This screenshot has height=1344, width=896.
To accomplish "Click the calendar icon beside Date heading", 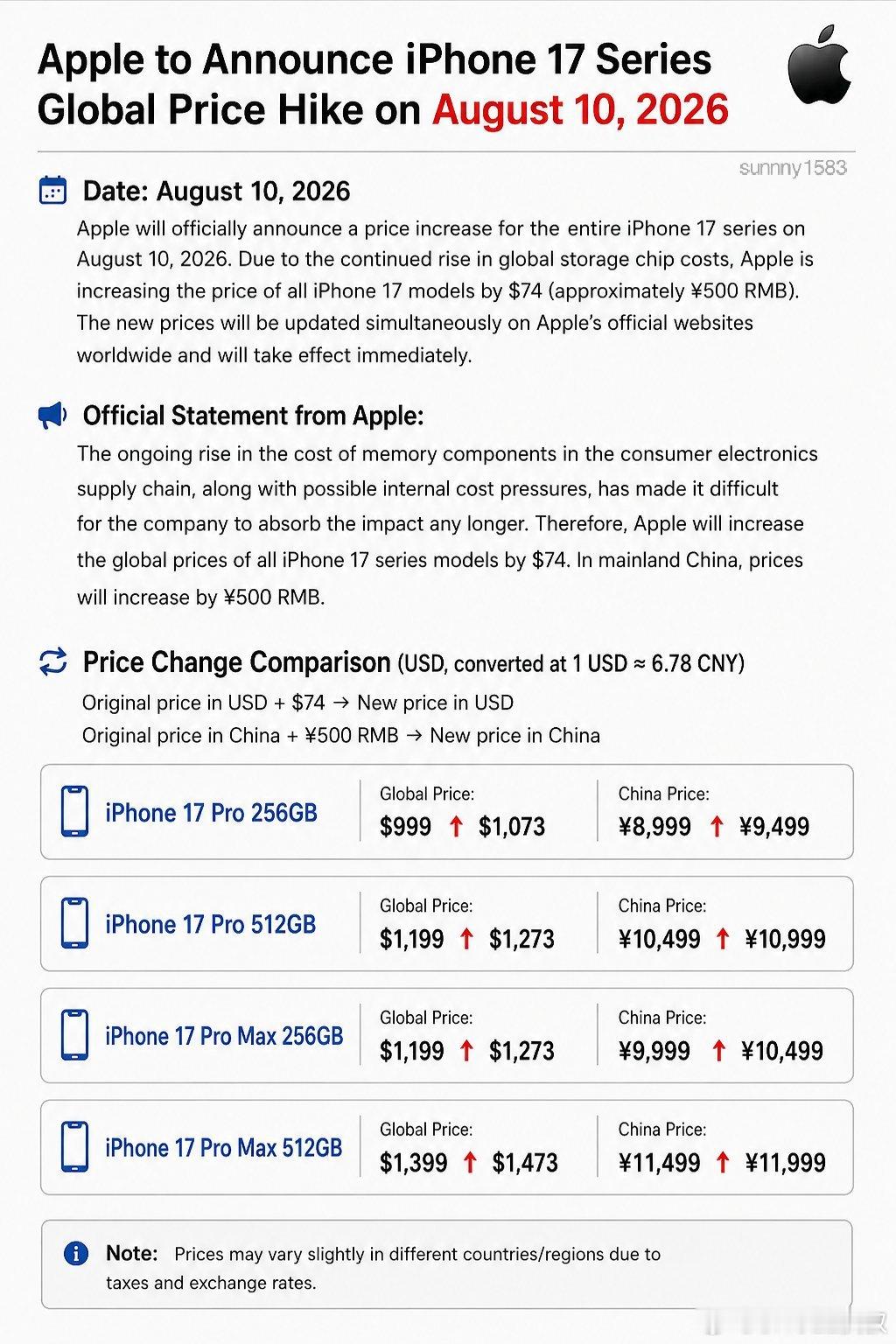I will click(53, 190).
